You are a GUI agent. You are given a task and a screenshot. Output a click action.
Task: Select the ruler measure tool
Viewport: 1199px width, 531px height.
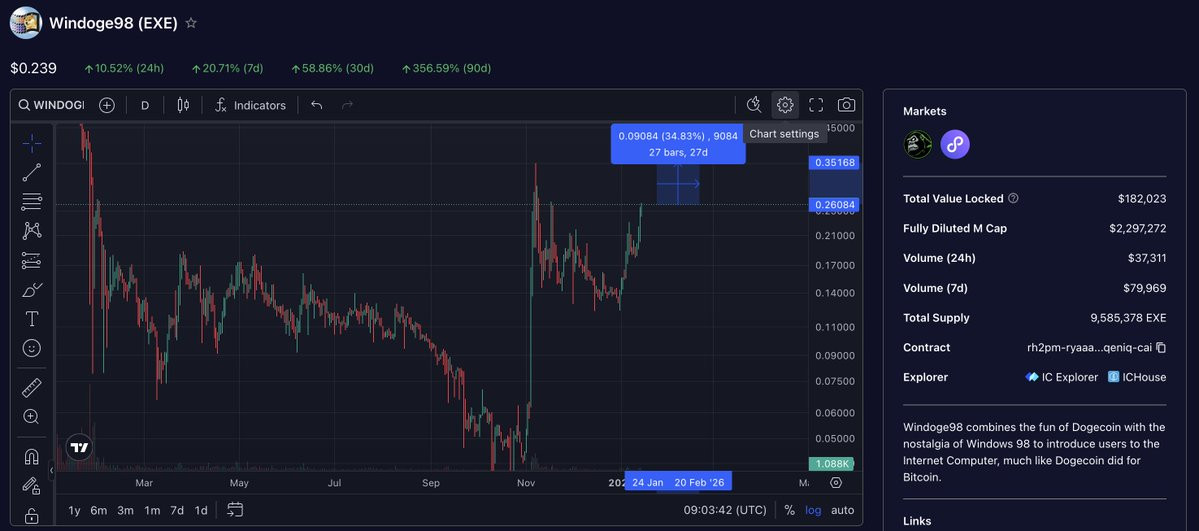(x=31, y=388)
